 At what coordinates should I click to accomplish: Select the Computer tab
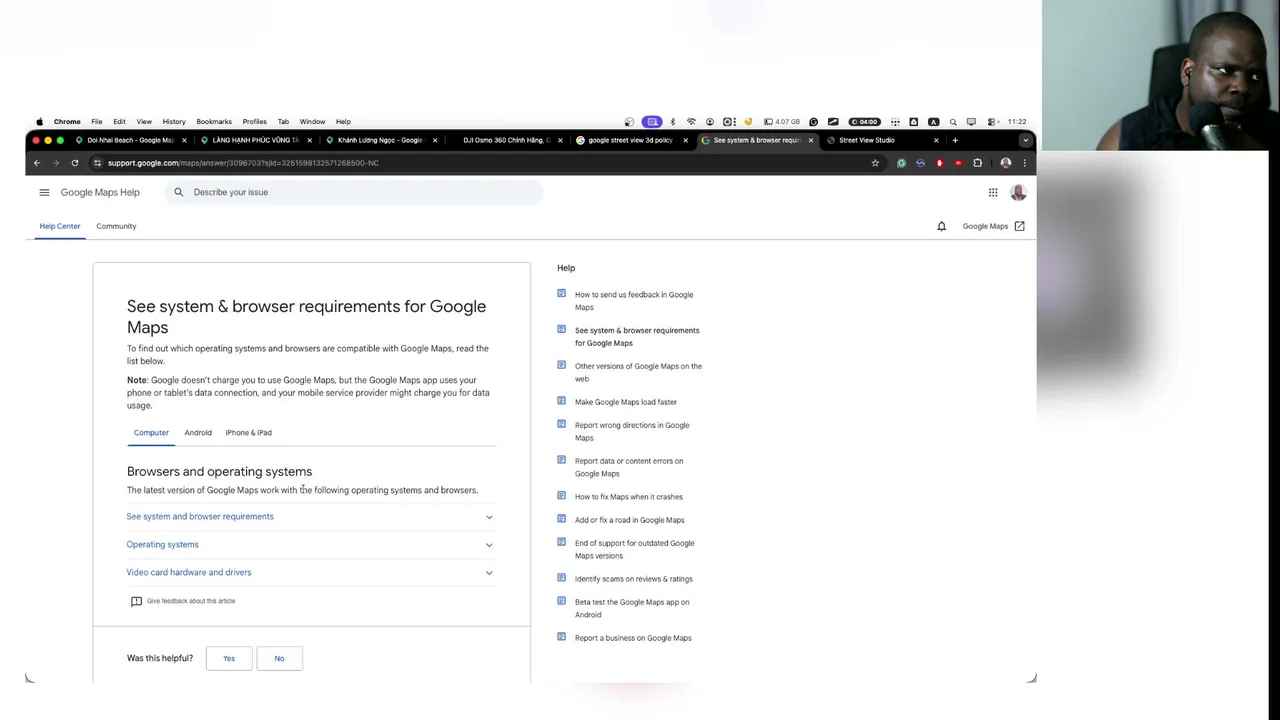(151, 433)
